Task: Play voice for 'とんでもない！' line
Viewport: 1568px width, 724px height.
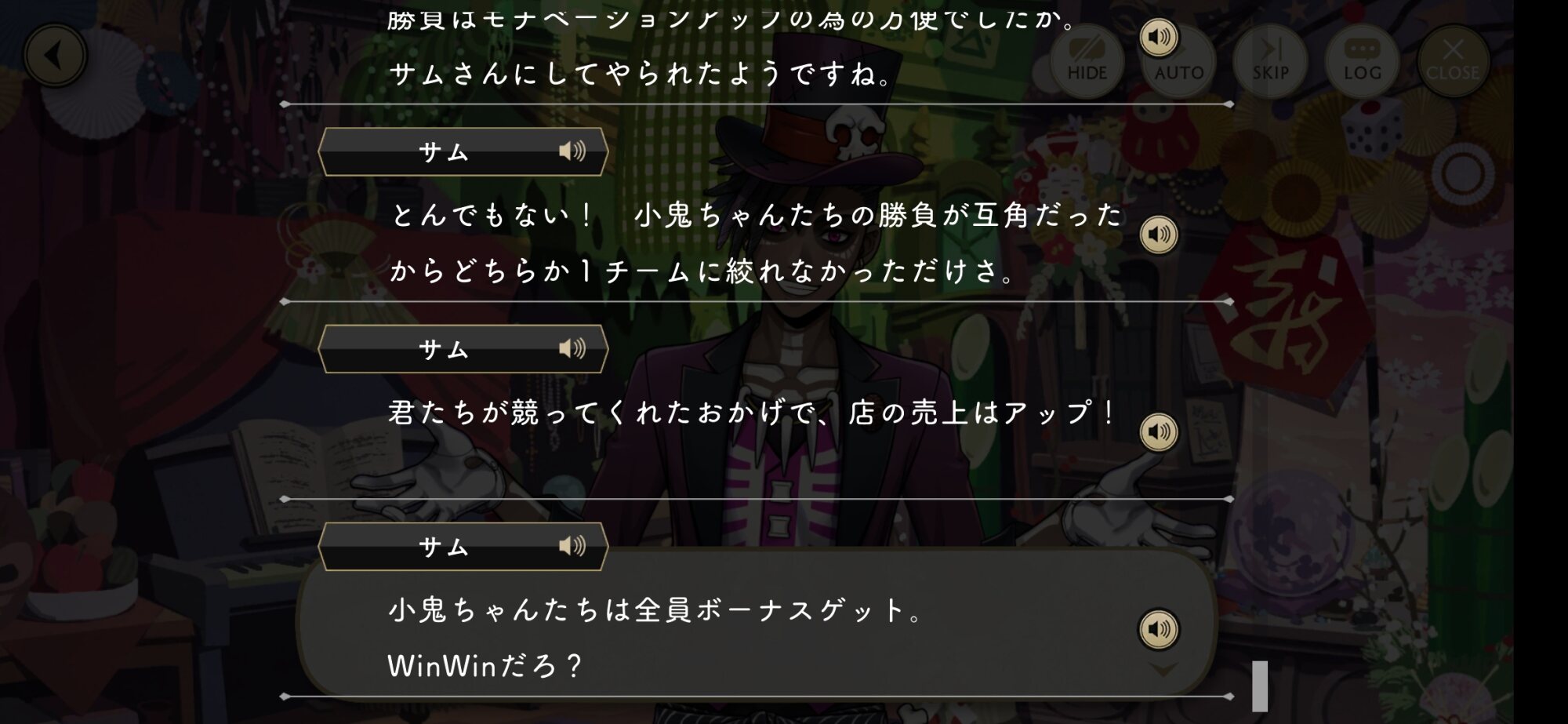Action: 1159,234
